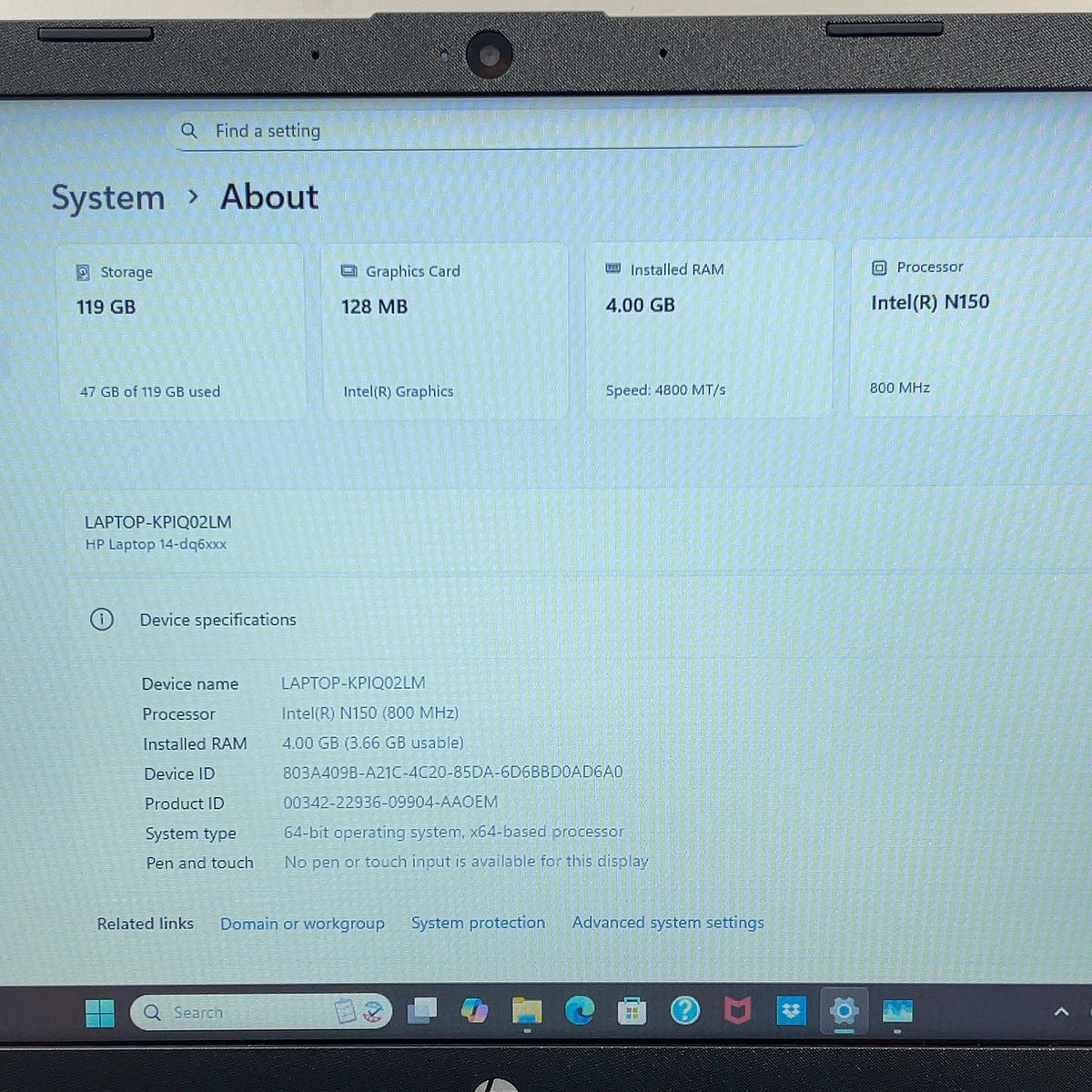Select the LAPTOP-KPIQ02LM device name header
Screen dimensions: 1092x1092
(x=157, y=522)
